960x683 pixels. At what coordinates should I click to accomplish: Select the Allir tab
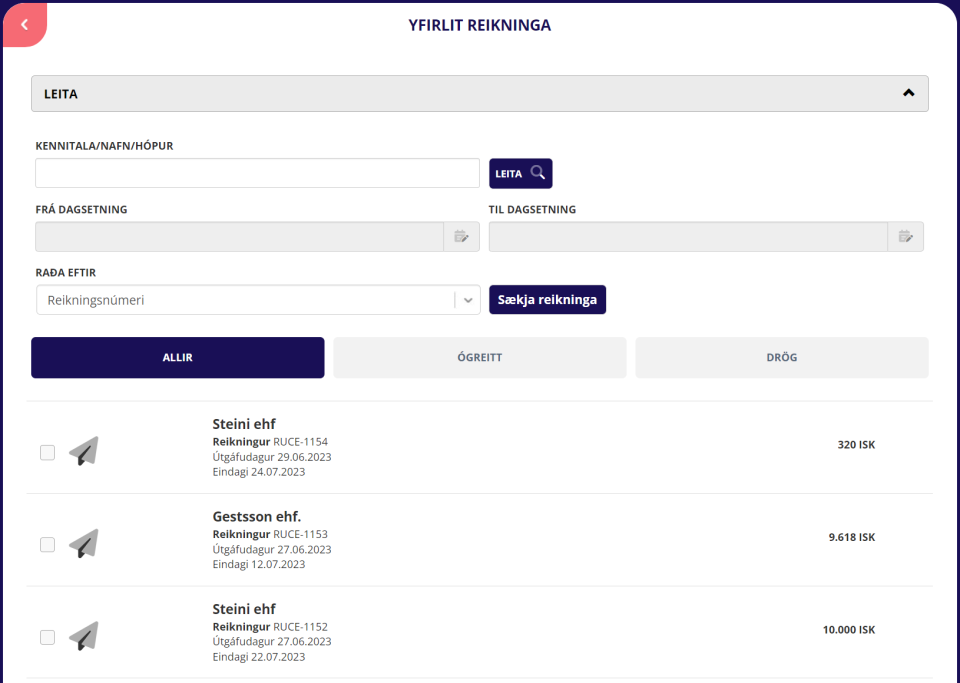tap(178, 357)
